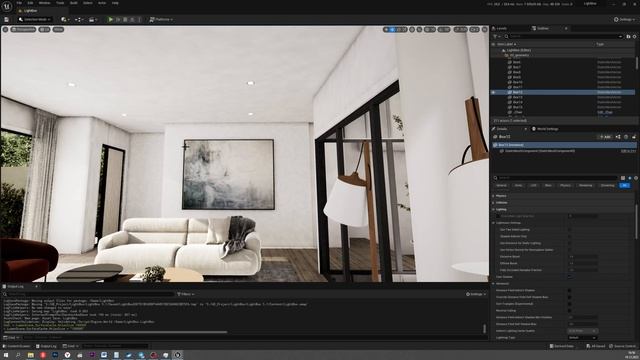640x360 pixels.
Task: Click the Add component button
Action: tap(605, 137)
